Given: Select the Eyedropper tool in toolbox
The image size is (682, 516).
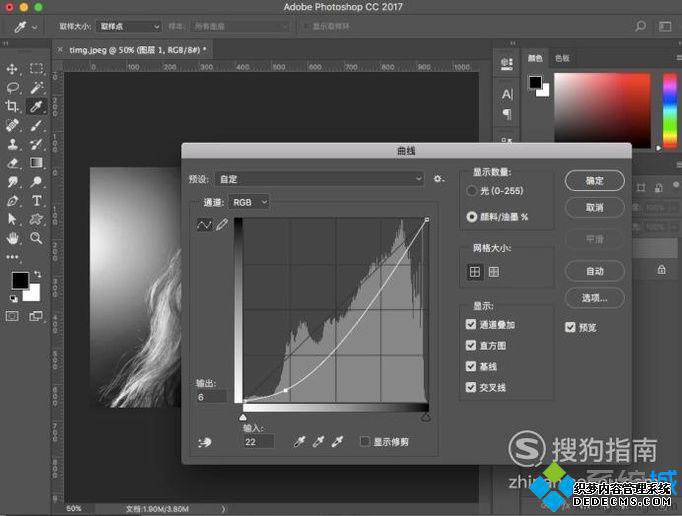Looking at the screenshot, I should point(37,106).
